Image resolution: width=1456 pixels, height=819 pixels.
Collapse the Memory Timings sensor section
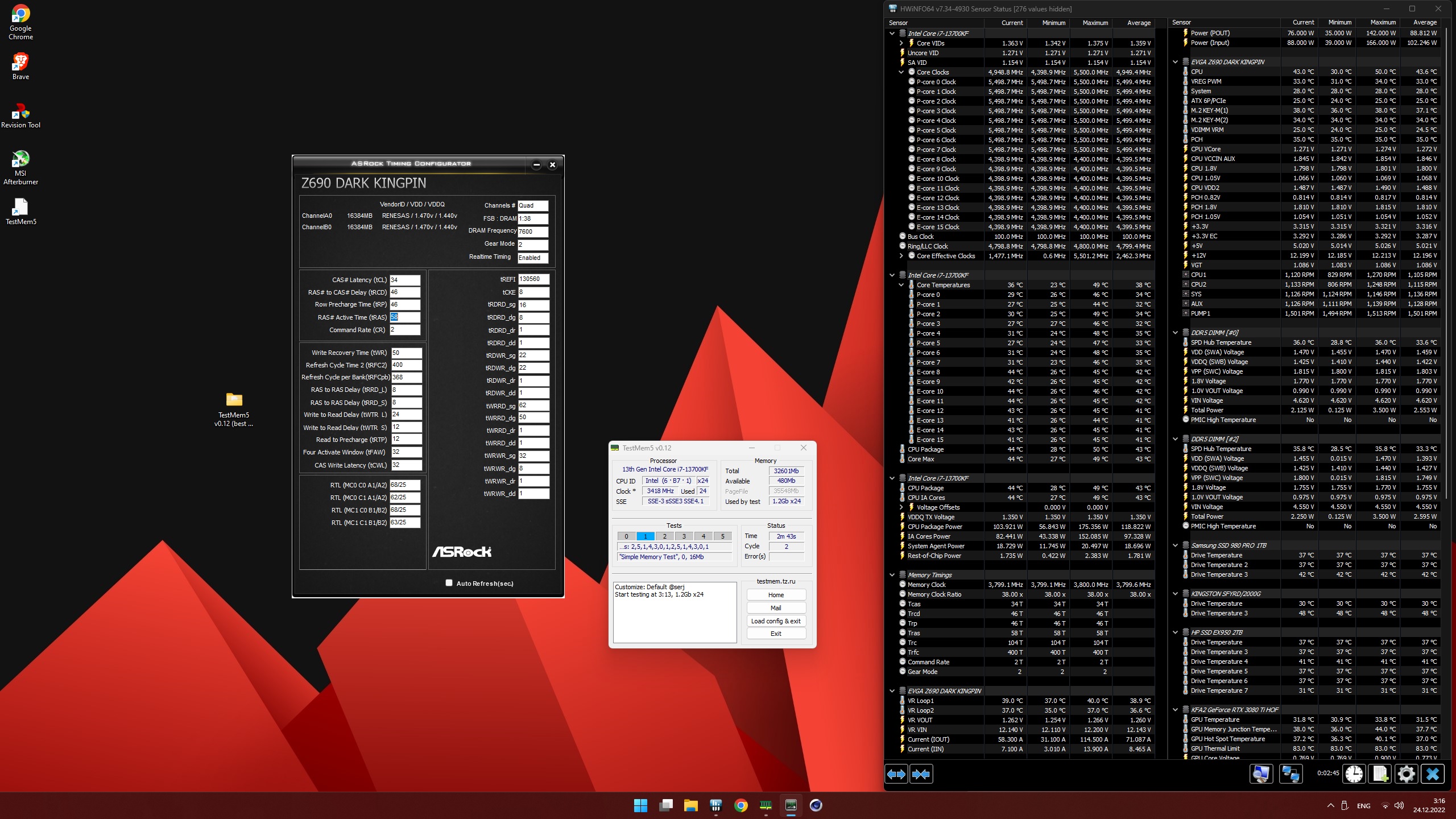tap(892, 575)
